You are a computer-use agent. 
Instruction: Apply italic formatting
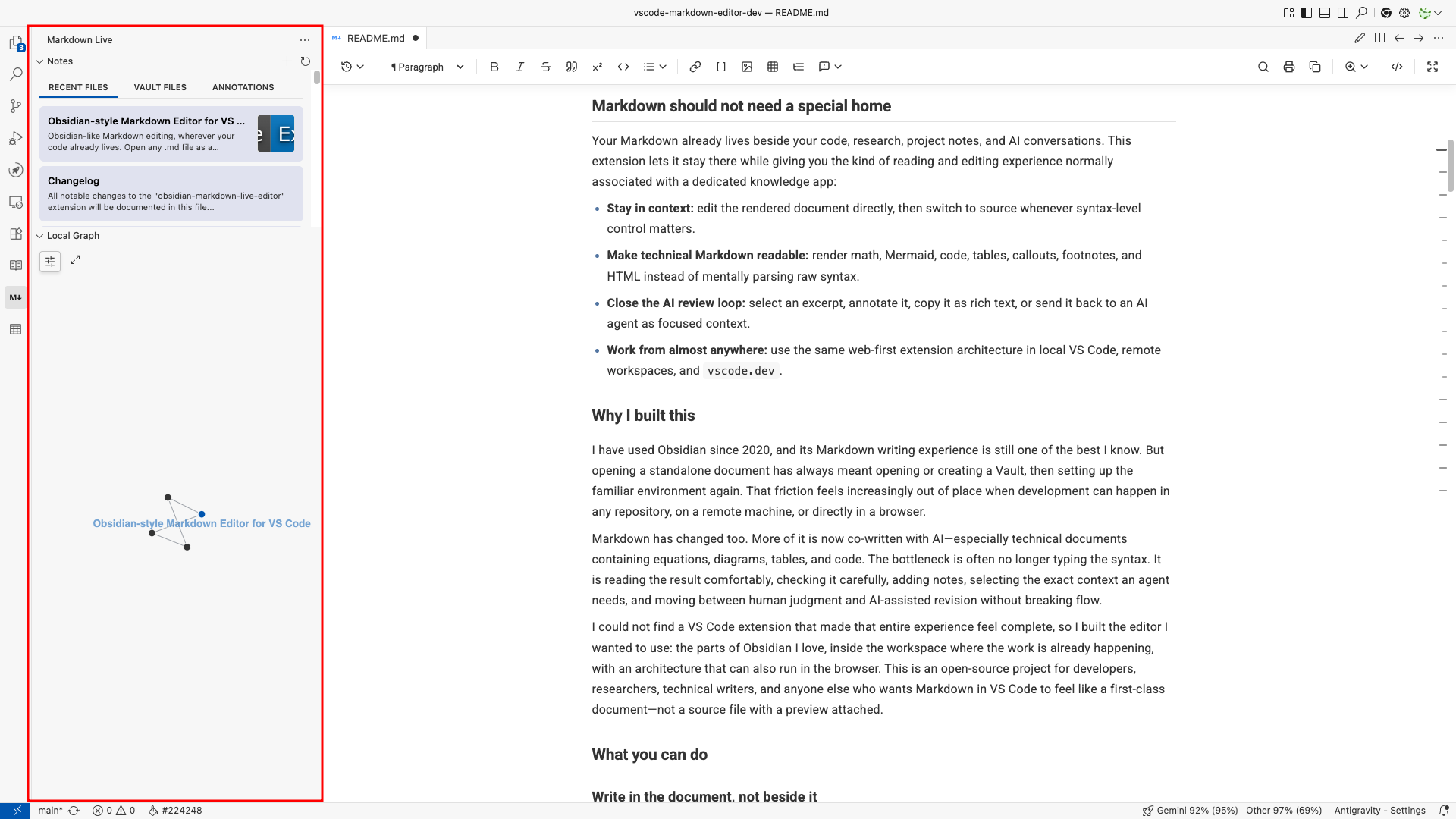click(520, 67)
